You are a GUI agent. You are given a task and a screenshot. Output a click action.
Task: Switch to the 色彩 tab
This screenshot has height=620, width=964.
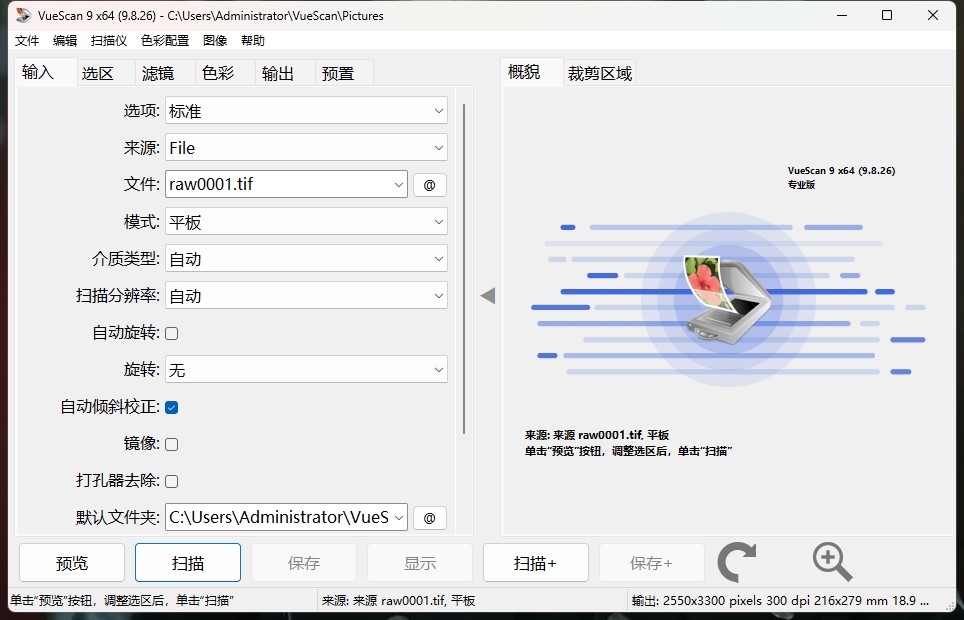(x=225, y=73)
